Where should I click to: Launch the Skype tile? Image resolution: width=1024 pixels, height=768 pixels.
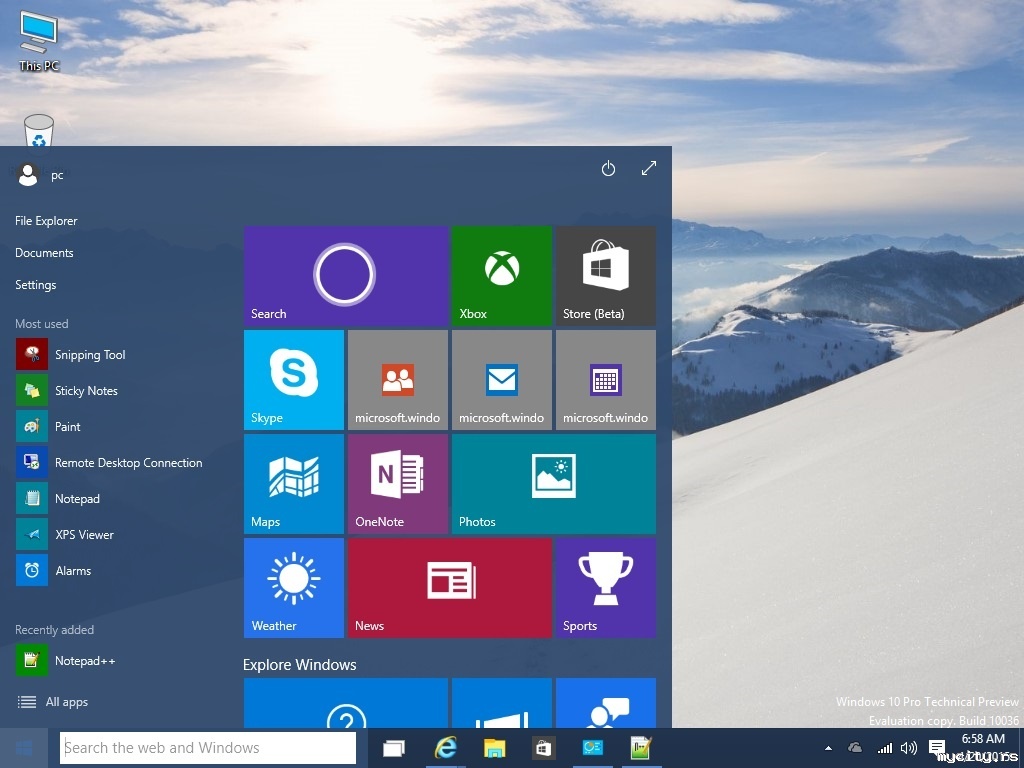(x=294, y=380)
